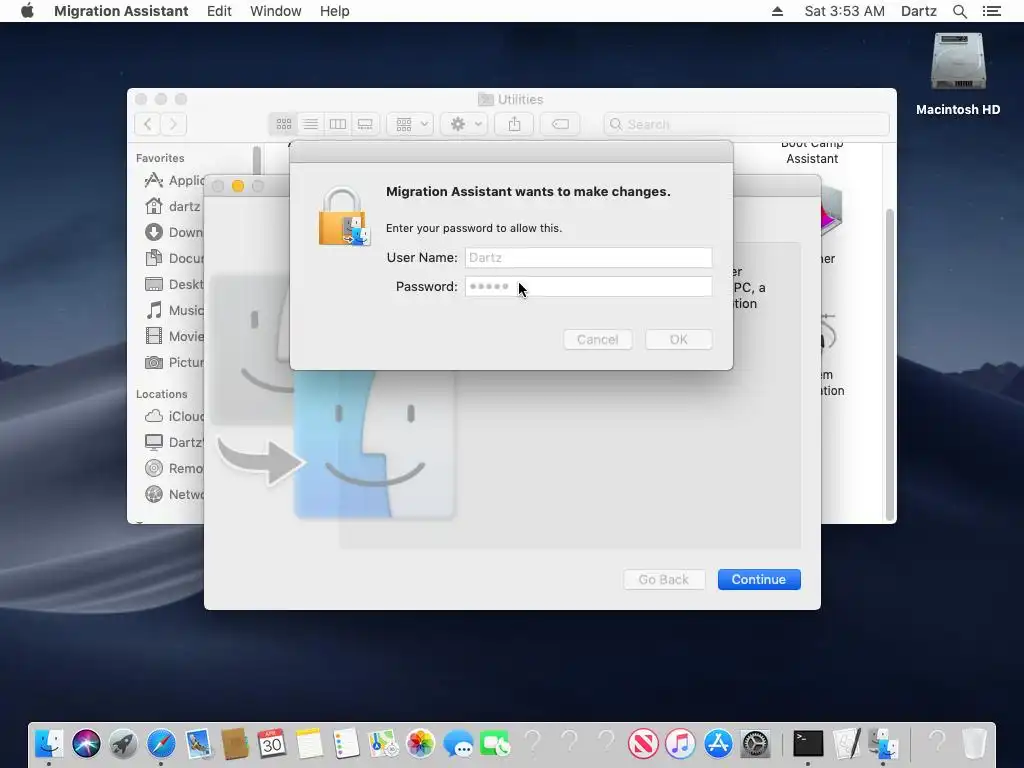This screenshot has height=768, width=1024.
Task: Open Finder action gear dropdown
Action: (x=464, y=124)
